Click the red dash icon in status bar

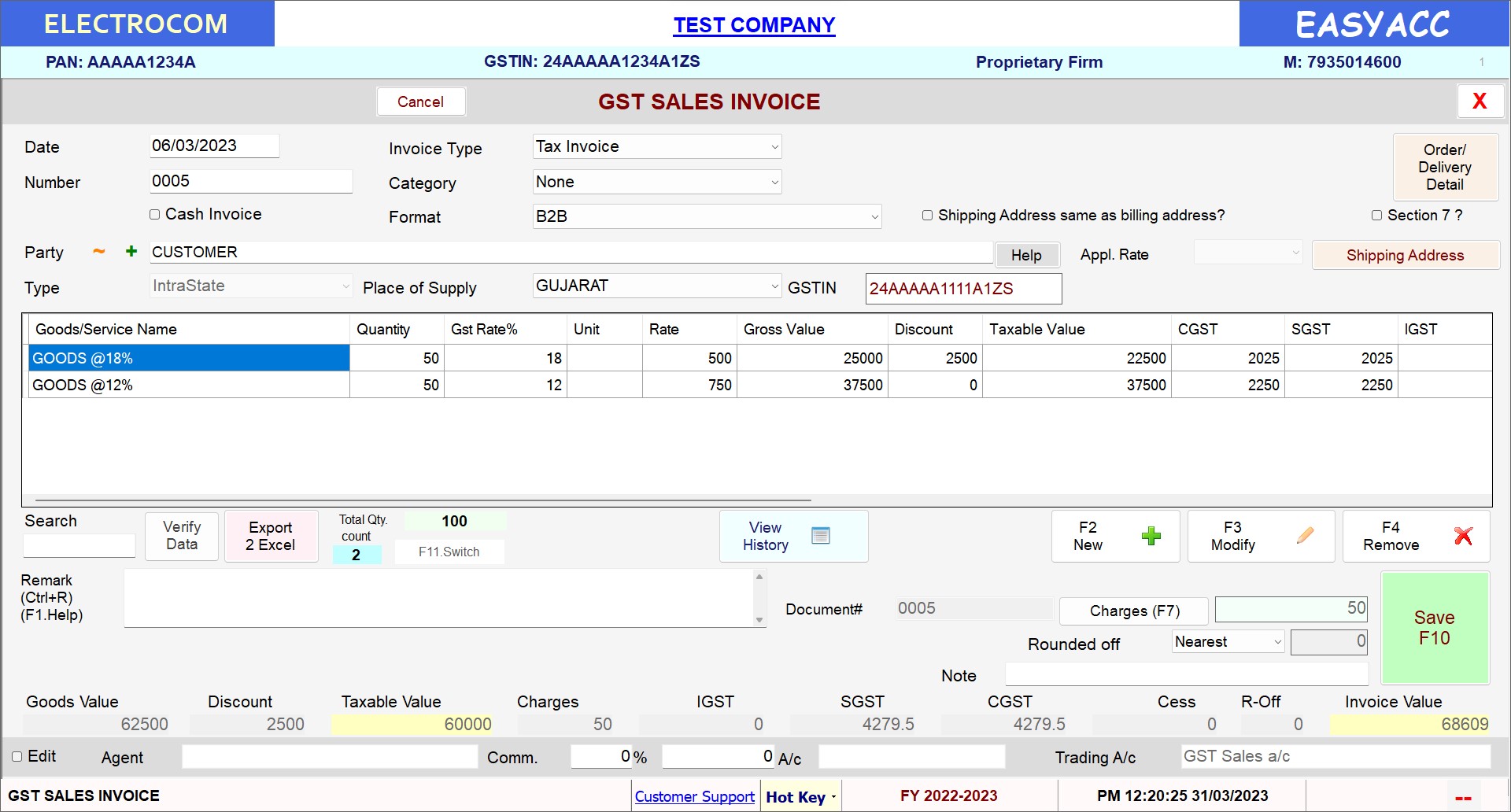click(x=1463, y=798)
